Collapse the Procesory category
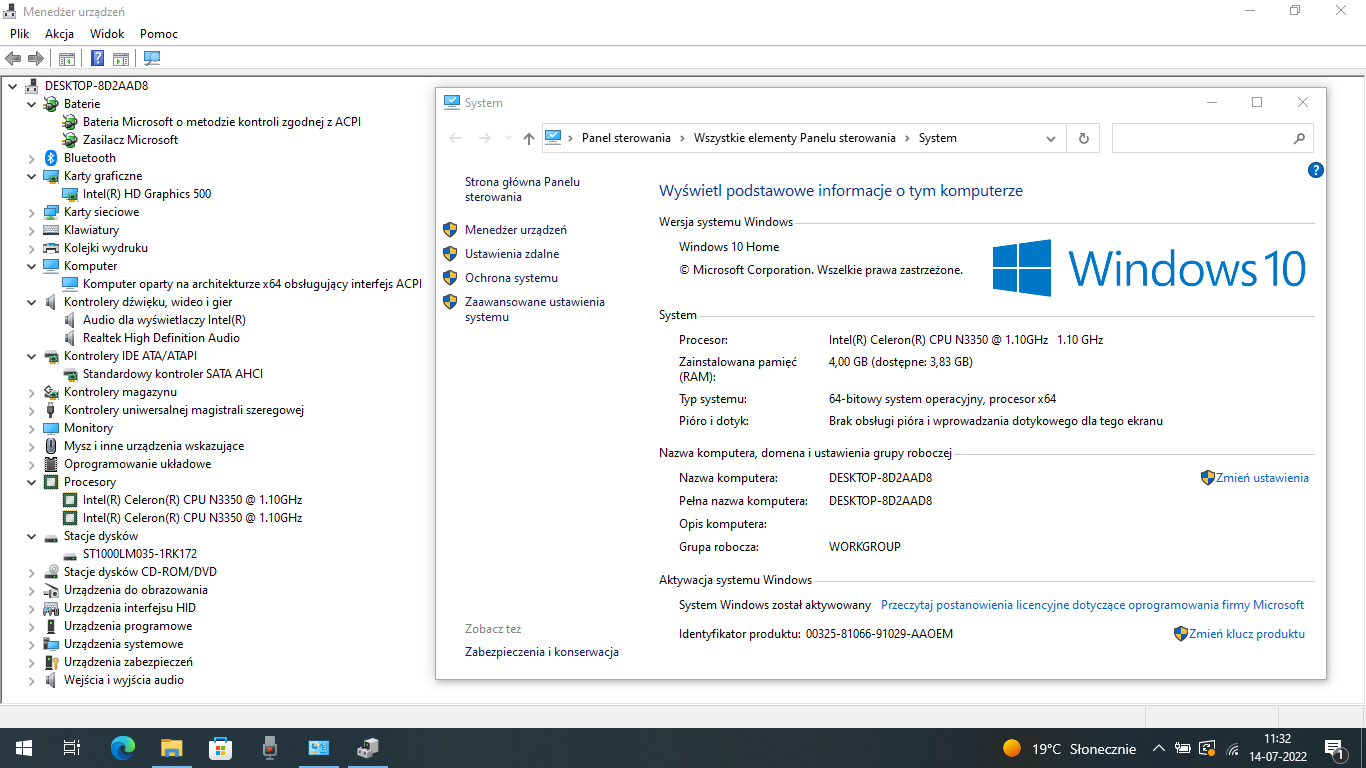Screen dimensions: 1366x768 click(x=32, y=482)
